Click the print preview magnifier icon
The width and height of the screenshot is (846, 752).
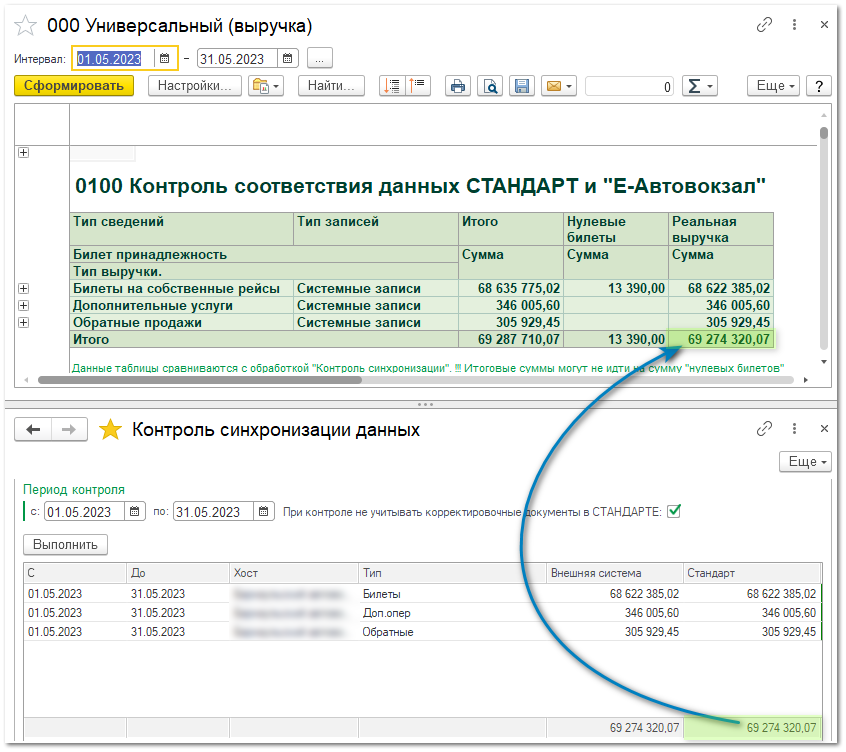click(490, 86)
